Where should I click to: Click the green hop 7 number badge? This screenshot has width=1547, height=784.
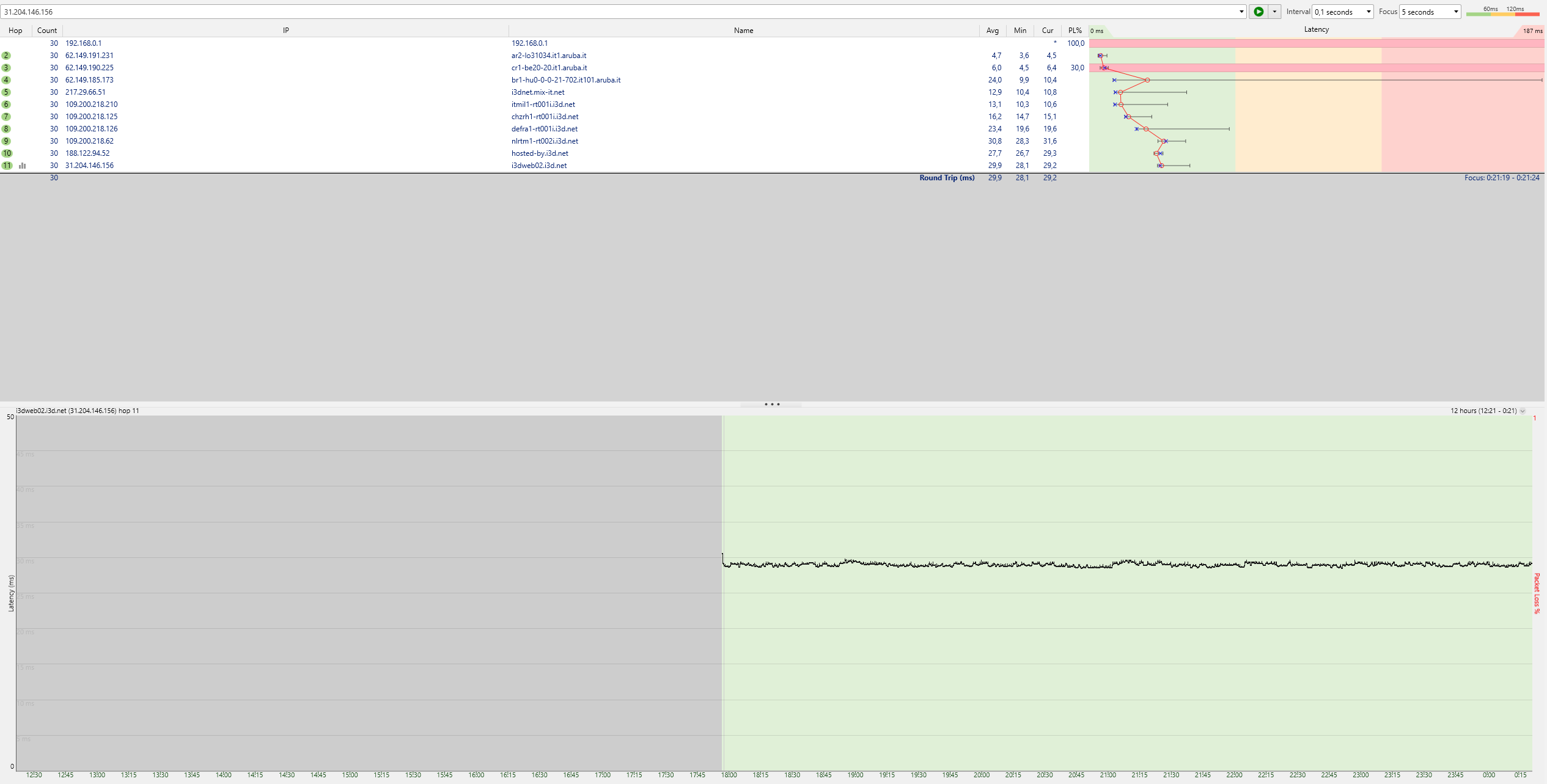(x=6, y=117)
